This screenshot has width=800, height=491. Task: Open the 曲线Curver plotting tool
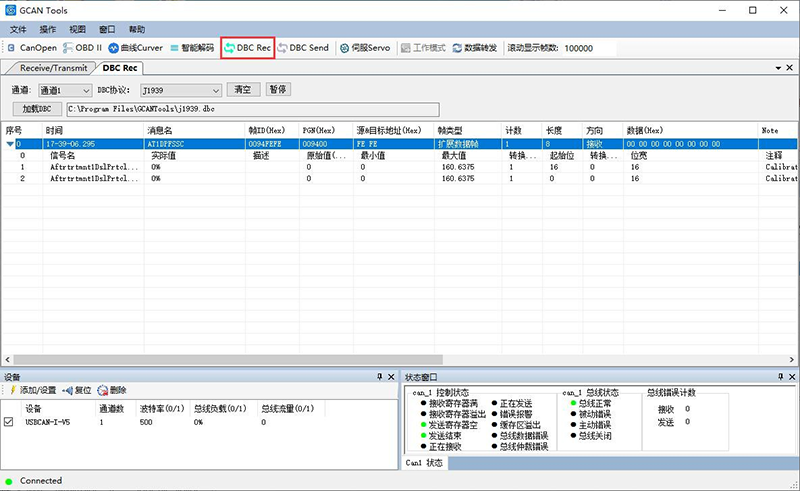coord(136,47)
